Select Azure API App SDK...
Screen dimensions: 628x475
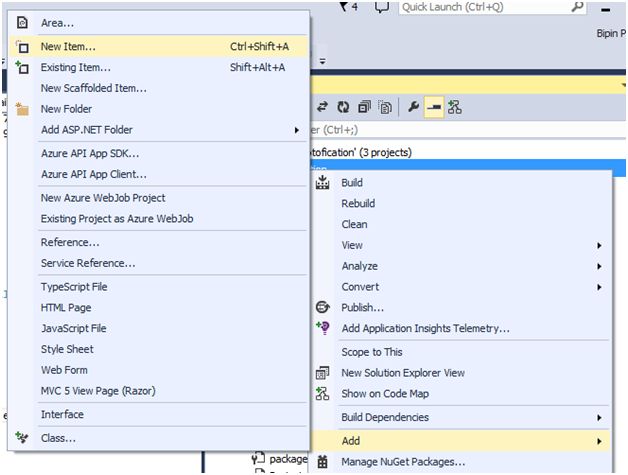pos(159,153)
